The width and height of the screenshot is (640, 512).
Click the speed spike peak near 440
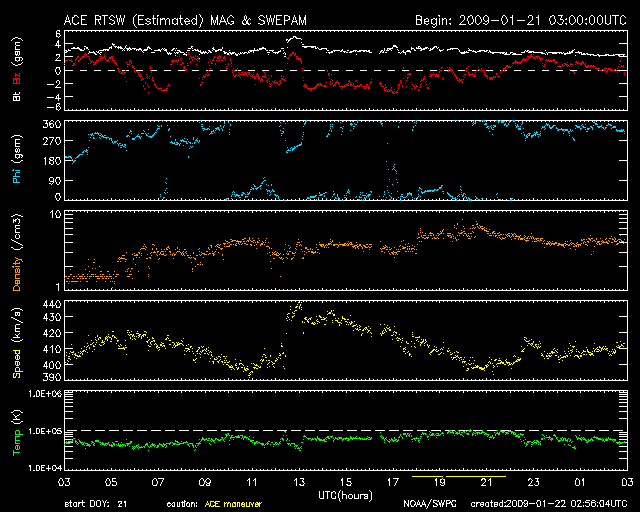click(299, 304)
